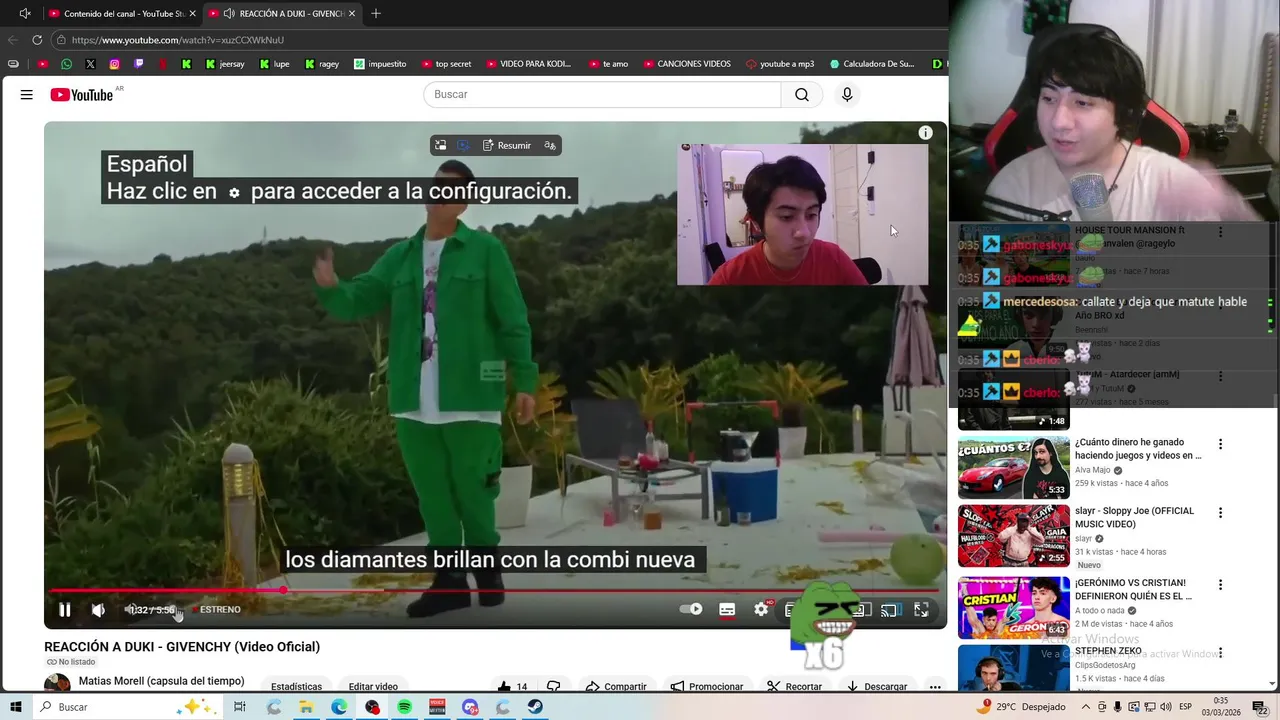Click the Recortar clip button
The height and width of the screenshot is (720, 1280).
pyautogui.click(x=794, y=687)
